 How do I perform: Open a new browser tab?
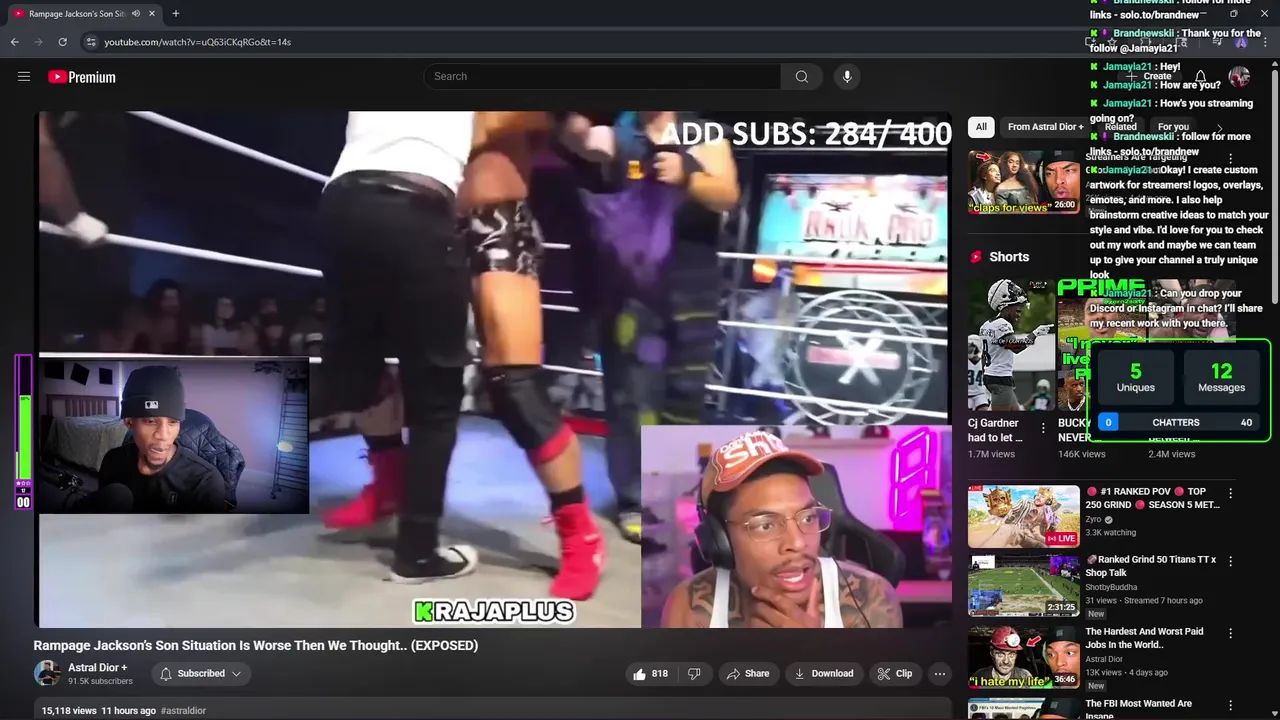click(x=175, y=13)
